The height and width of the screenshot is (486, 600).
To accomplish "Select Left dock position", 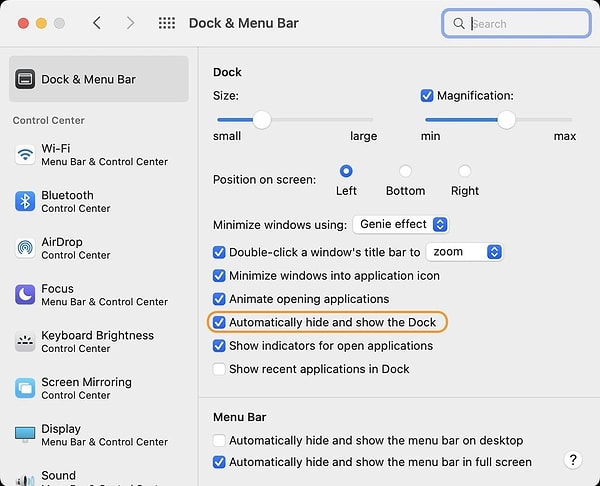I will click(x=346, y=171).
